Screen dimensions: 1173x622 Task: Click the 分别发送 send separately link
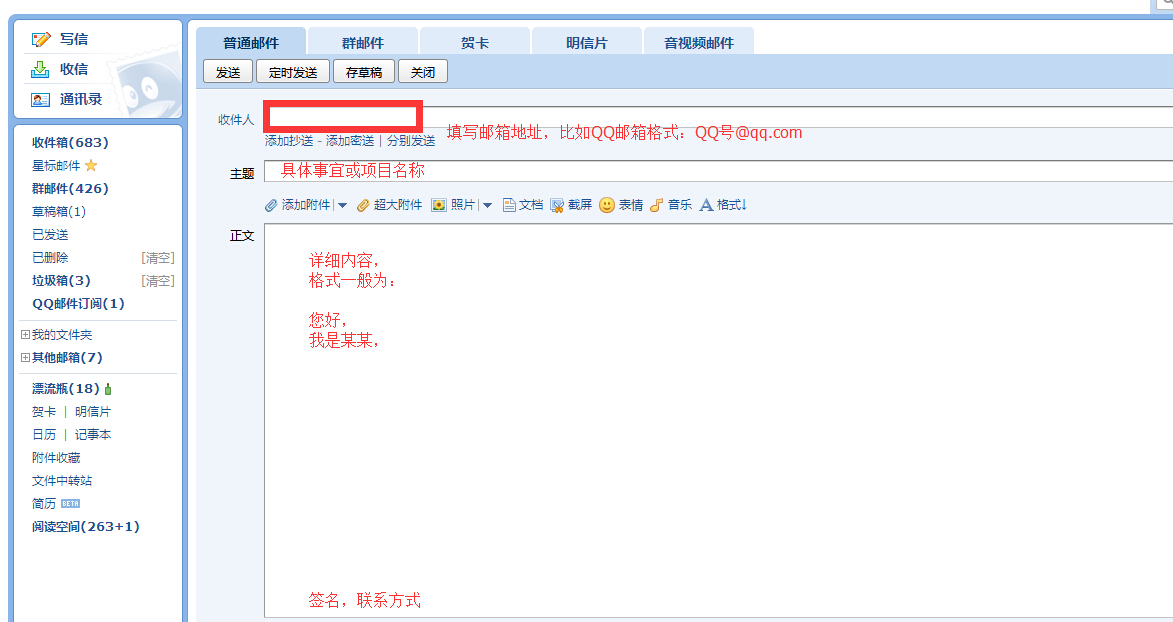411,141
